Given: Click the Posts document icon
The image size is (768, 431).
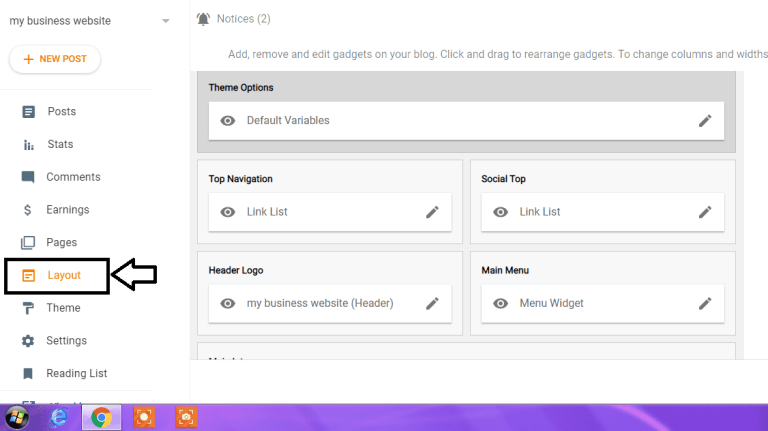Looking at the screenshot, I should tap(28, 112).
